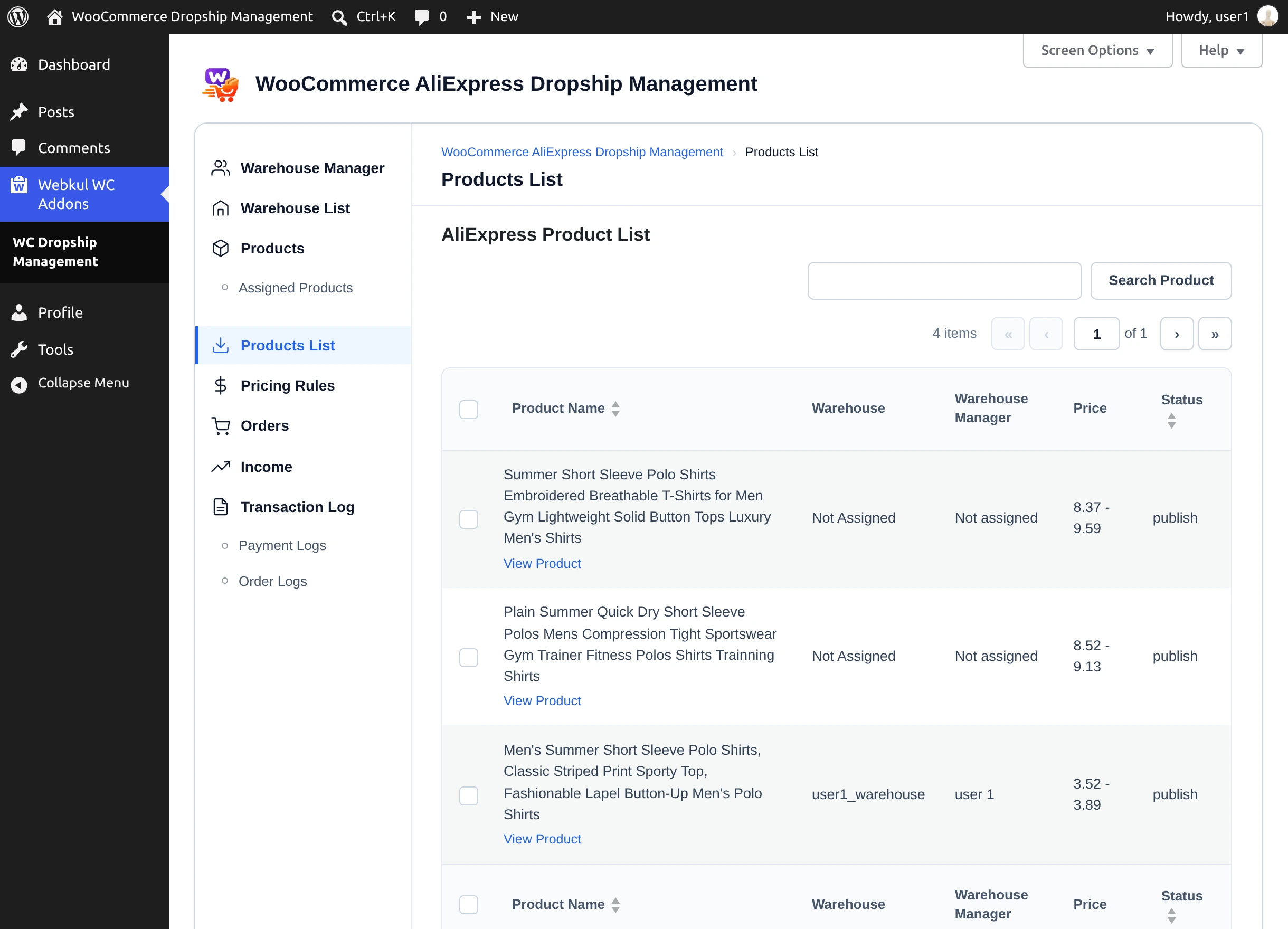
Task: Click the sidebar Comments bubble icon
Action: coord(20,148)
